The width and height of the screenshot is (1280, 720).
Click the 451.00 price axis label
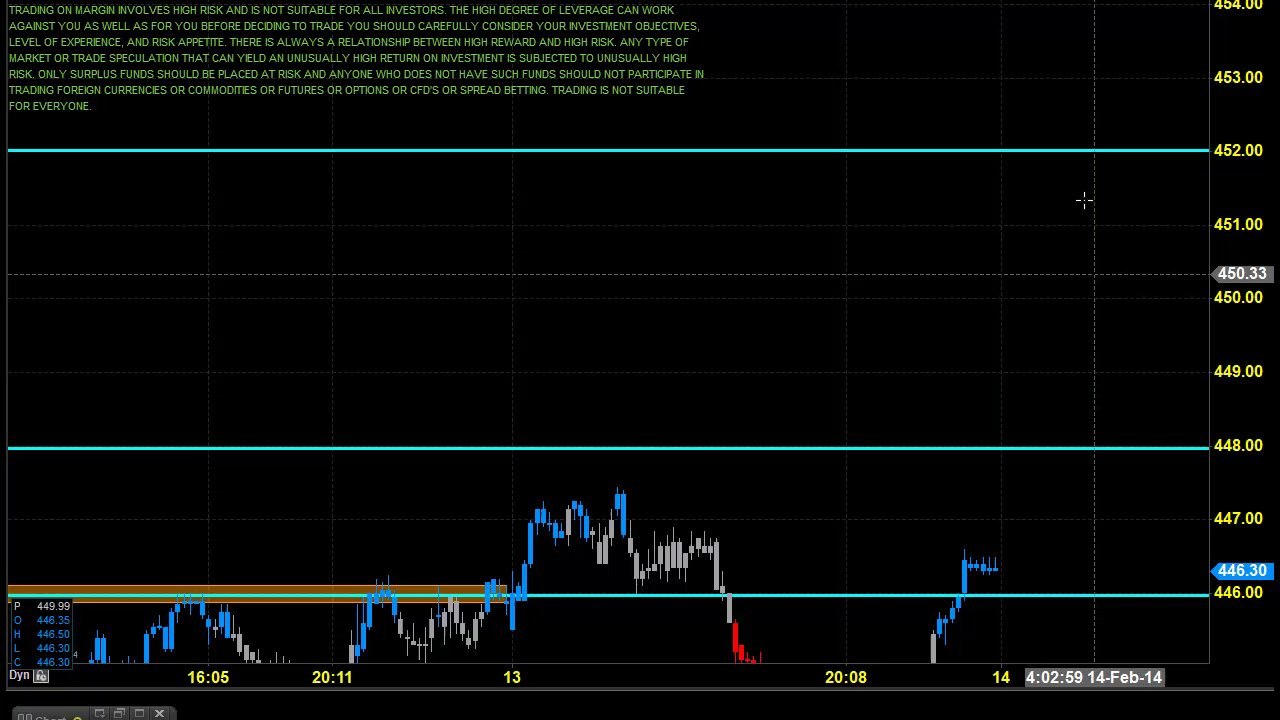(x=1238, y=224)
